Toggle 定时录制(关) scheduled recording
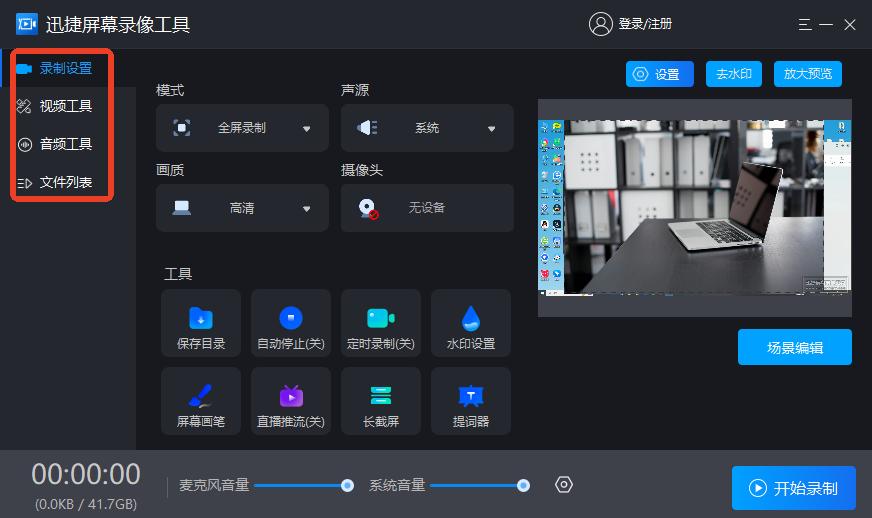Viewport: 872px width, 518px height. tap(381, 323)
